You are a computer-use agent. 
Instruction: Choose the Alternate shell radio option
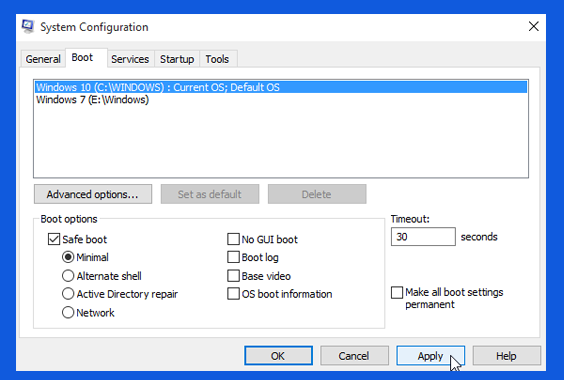68,276
